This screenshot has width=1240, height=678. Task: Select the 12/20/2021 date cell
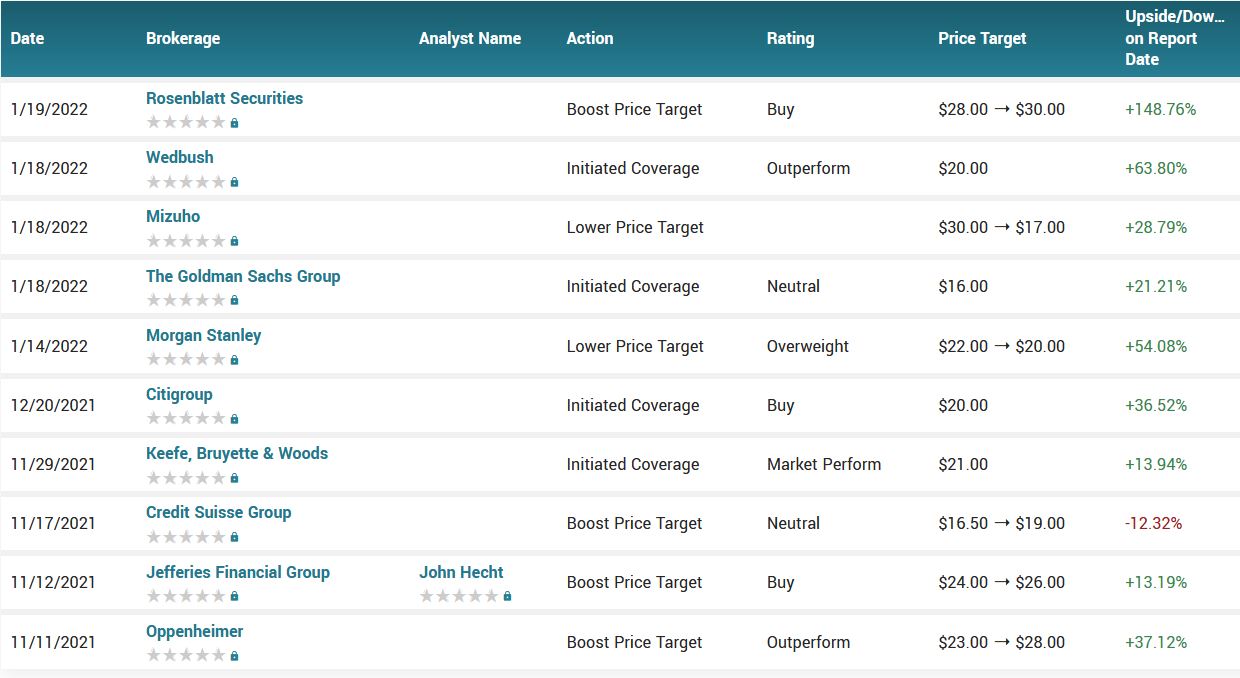53,405
